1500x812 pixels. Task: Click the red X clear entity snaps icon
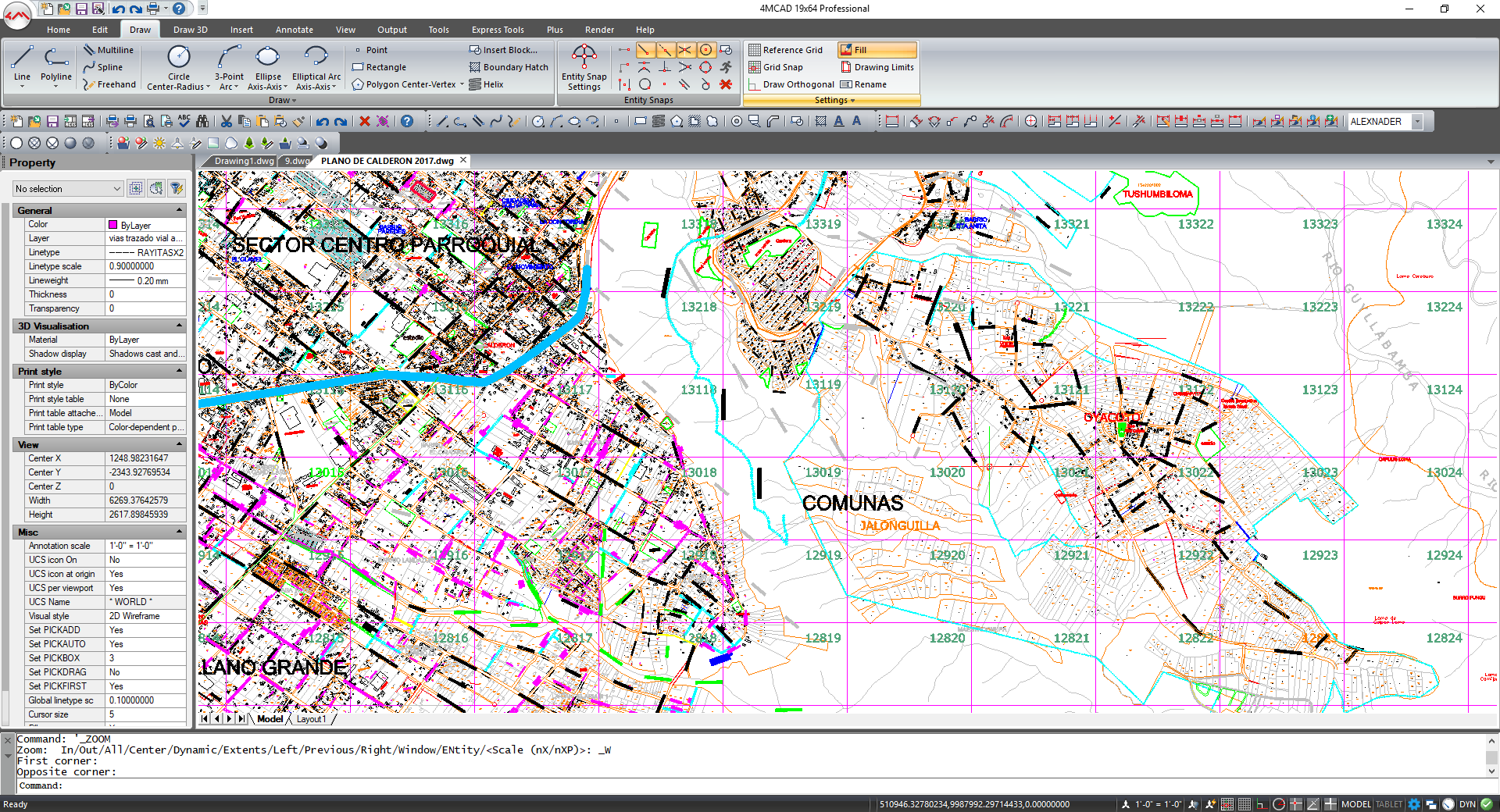click(726, 84)
